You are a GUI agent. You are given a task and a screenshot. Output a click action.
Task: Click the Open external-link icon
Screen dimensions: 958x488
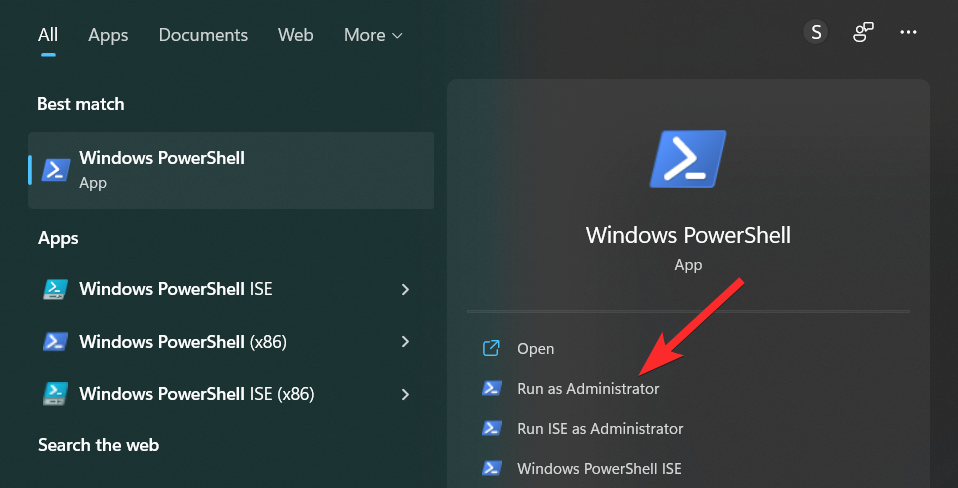coord(491,348)
